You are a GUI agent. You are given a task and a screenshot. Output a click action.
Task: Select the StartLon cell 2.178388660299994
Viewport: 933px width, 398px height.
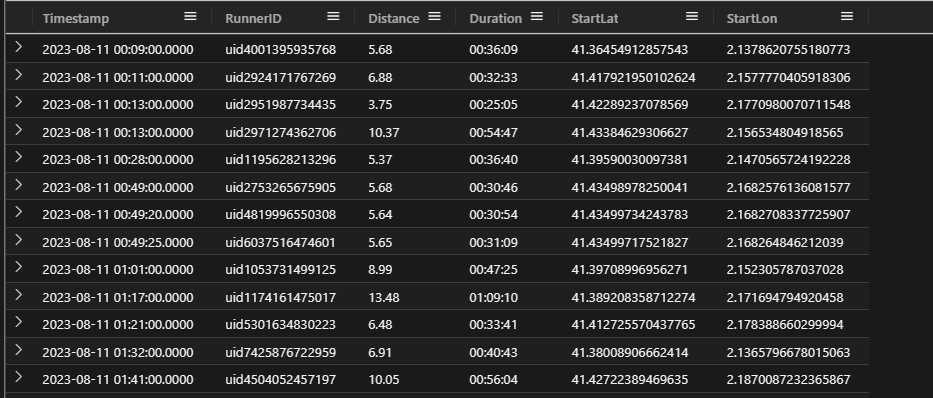coord(785,325)
